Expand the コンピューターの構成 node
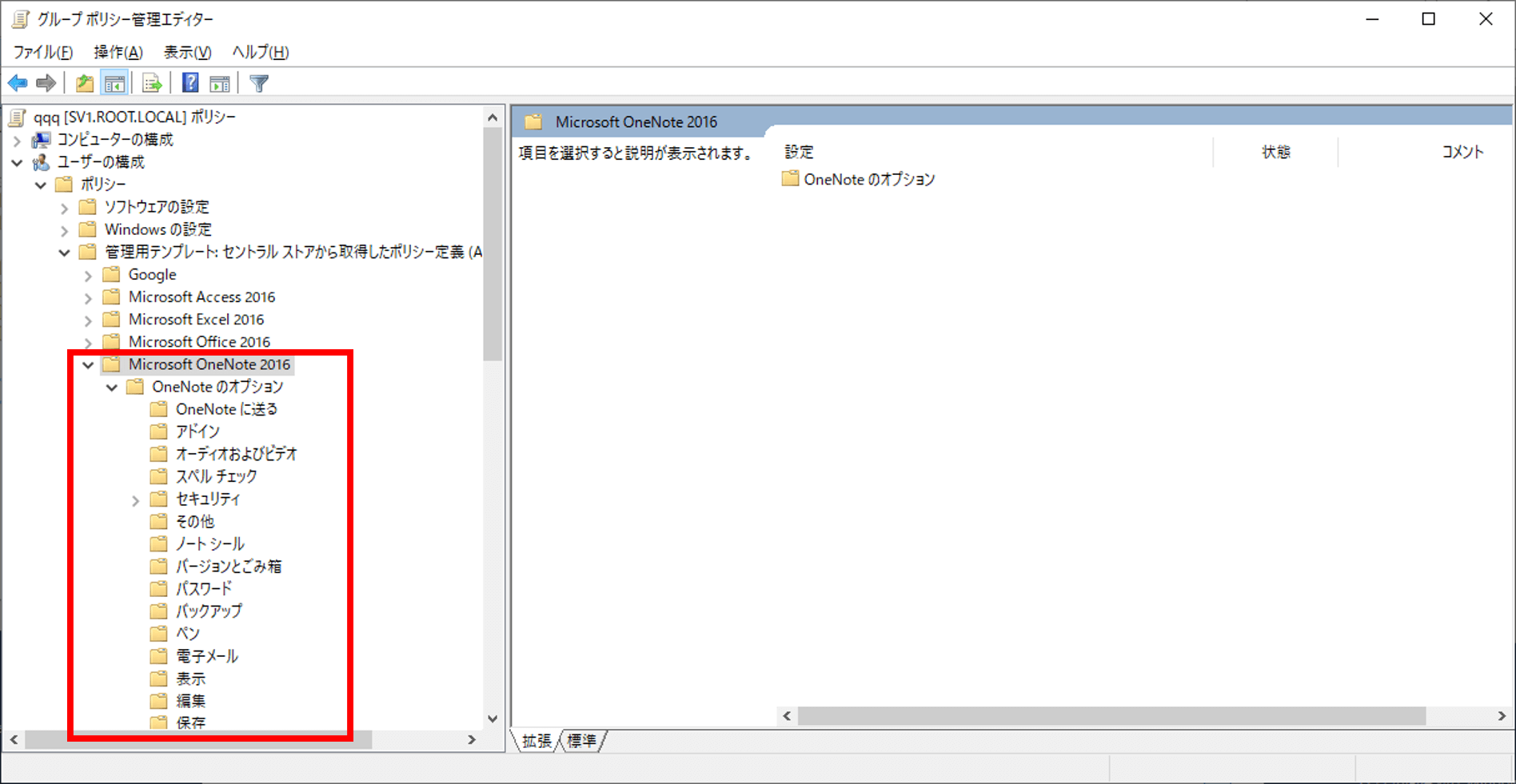This screenshot has height=784, width=1516. click(17, 141)
